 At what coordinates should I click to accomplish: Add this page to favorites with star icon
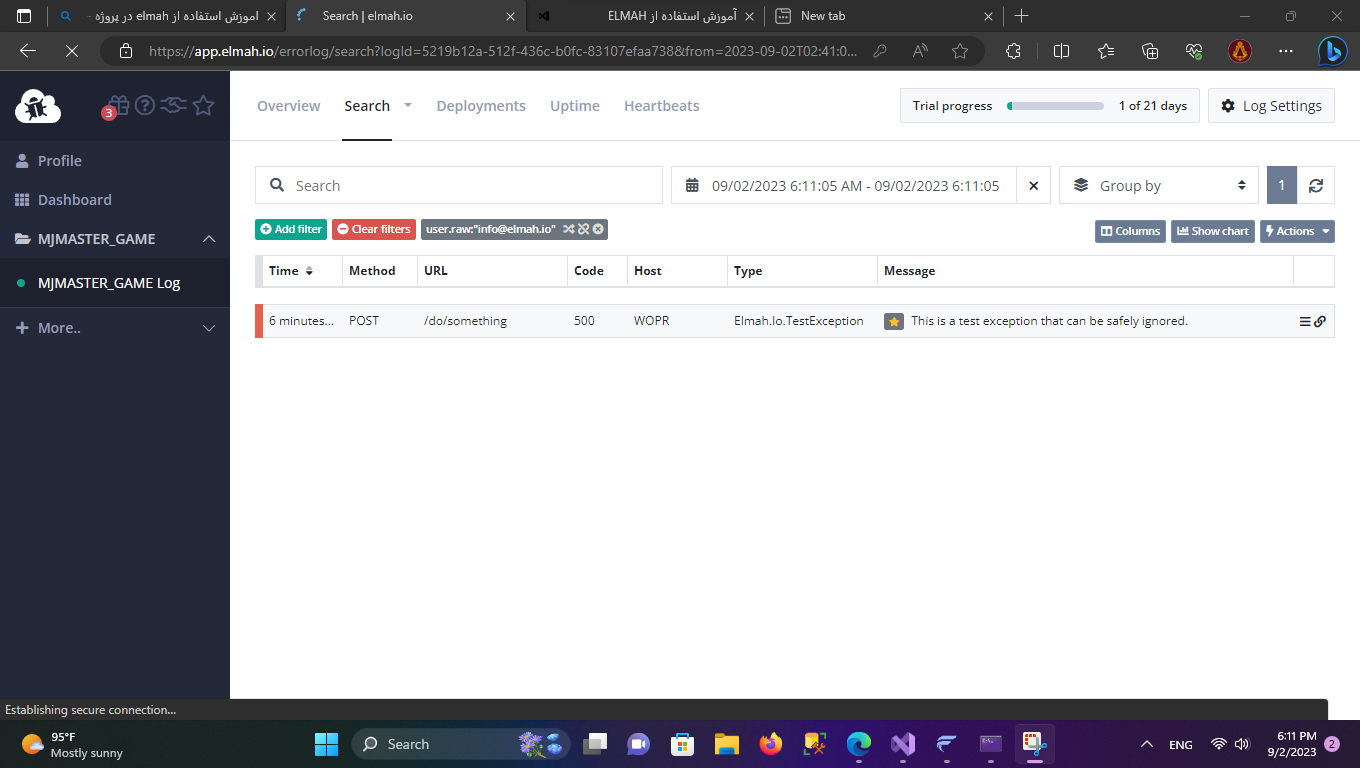coord(960,51)
